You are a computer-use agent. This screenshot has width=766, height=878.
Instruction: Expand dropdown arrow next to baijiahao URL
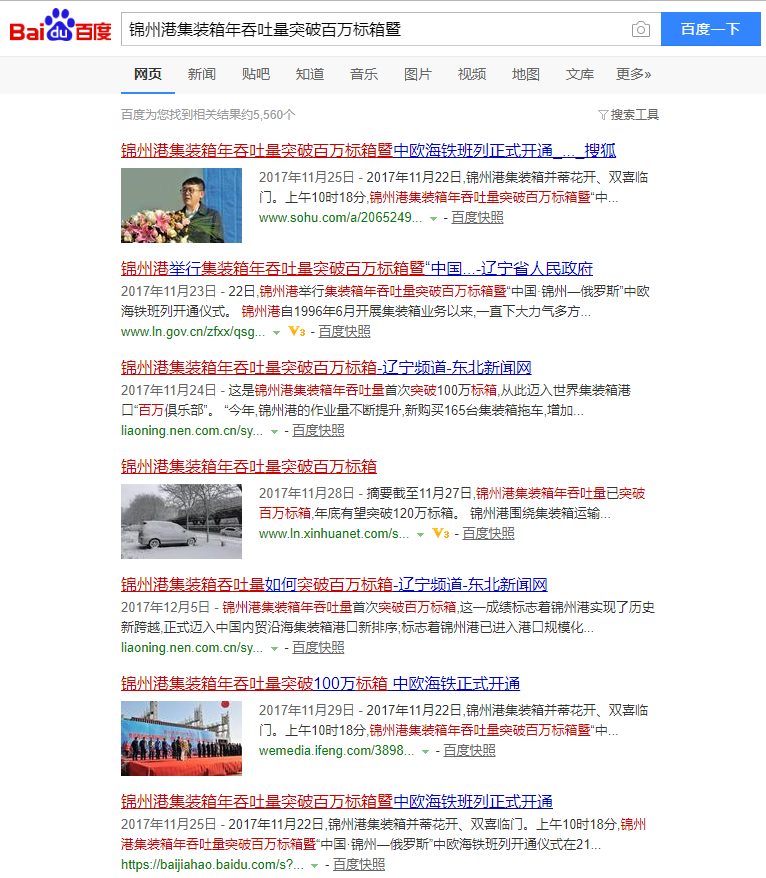coord(315,866)
